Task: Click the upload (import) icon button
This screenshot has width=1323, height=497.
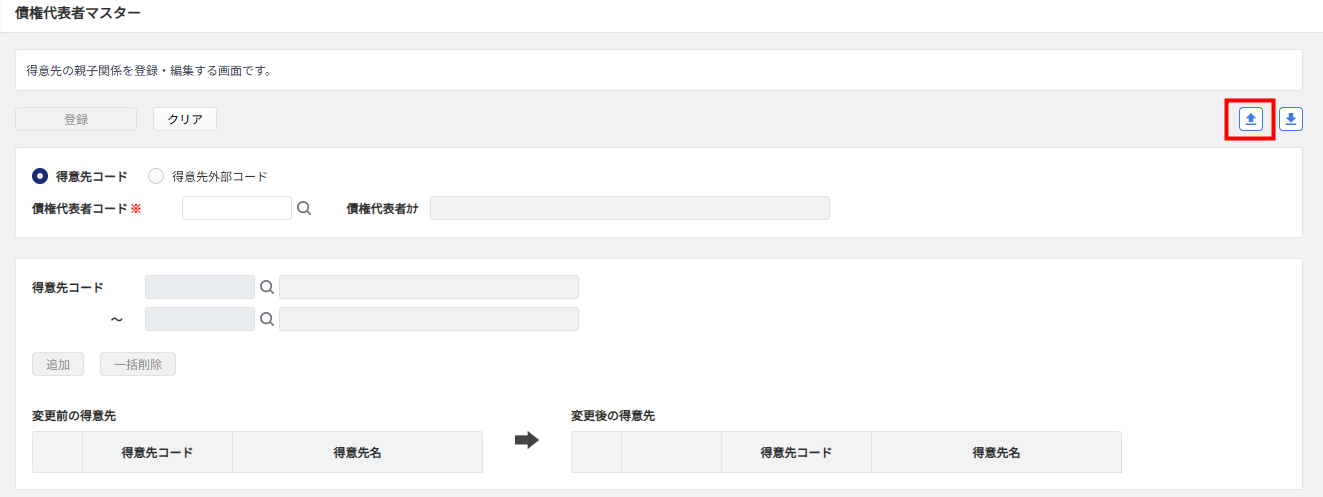Action: (x=1251, y=120)
